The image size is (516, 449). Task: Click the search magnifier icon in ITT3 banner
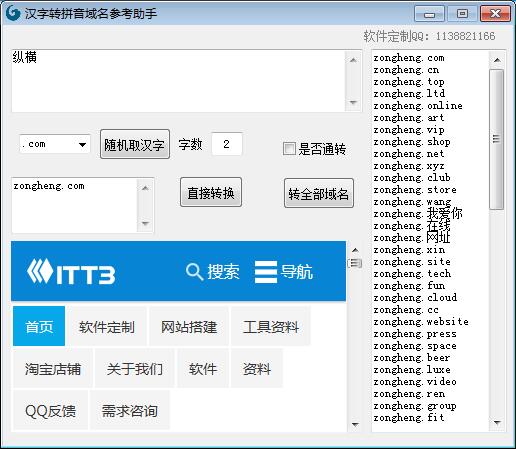click(194, 272)
